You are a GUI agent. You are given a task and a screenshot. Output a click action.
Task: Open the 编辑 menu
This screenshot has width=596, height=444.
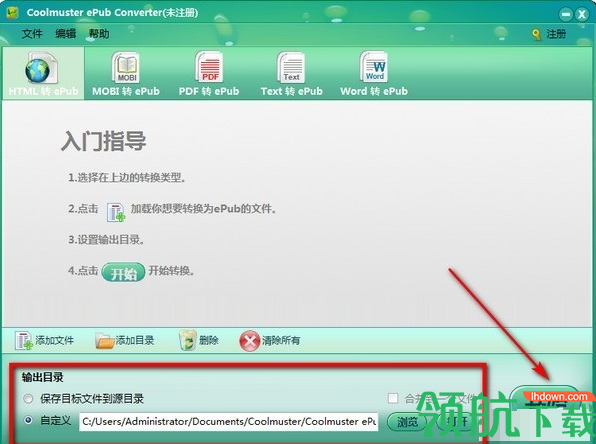coord(65,34)
